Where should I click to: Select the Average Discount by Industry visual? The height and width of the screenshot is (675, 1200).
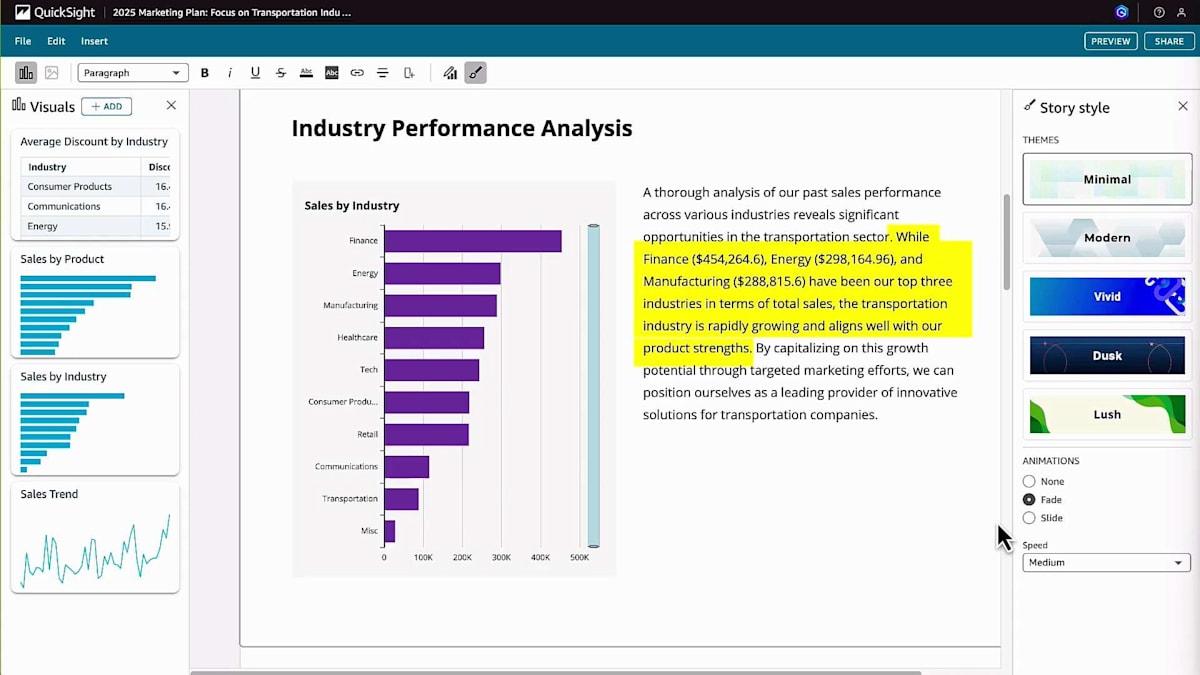pos(95,184)
